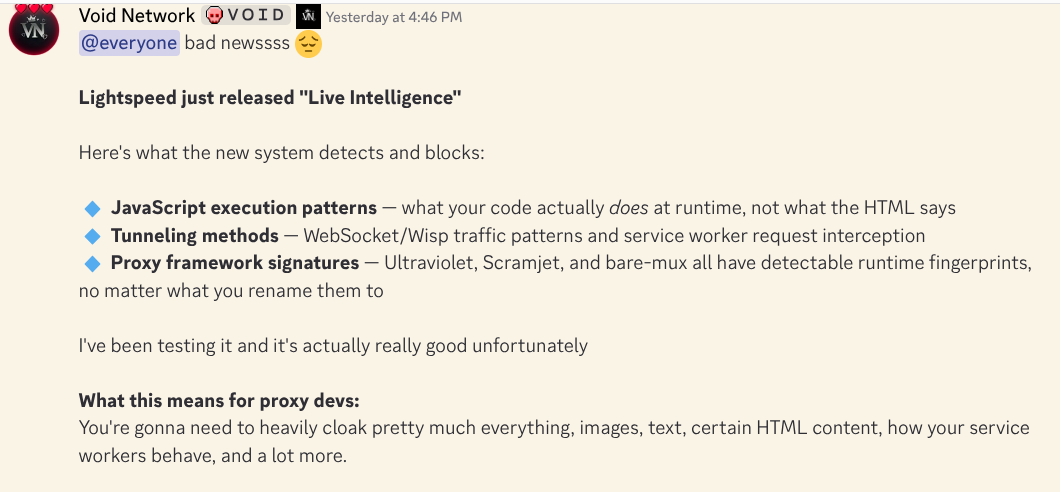Click bold text JavaScript execution patterns
The height and width of the screenshot is (492, 1060).
[x=244, y=207]
